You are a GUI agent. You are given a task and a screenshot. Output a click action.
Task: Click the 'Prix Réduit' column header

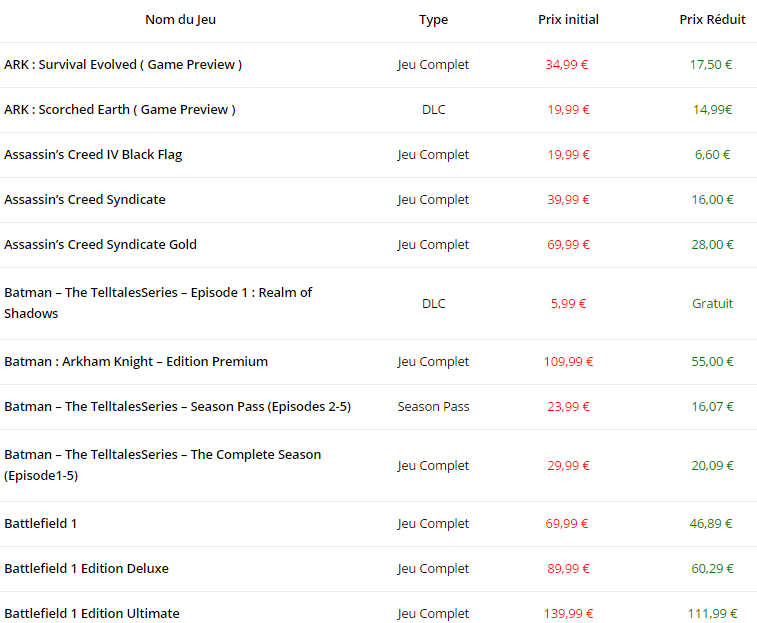[x=712, y=20]
